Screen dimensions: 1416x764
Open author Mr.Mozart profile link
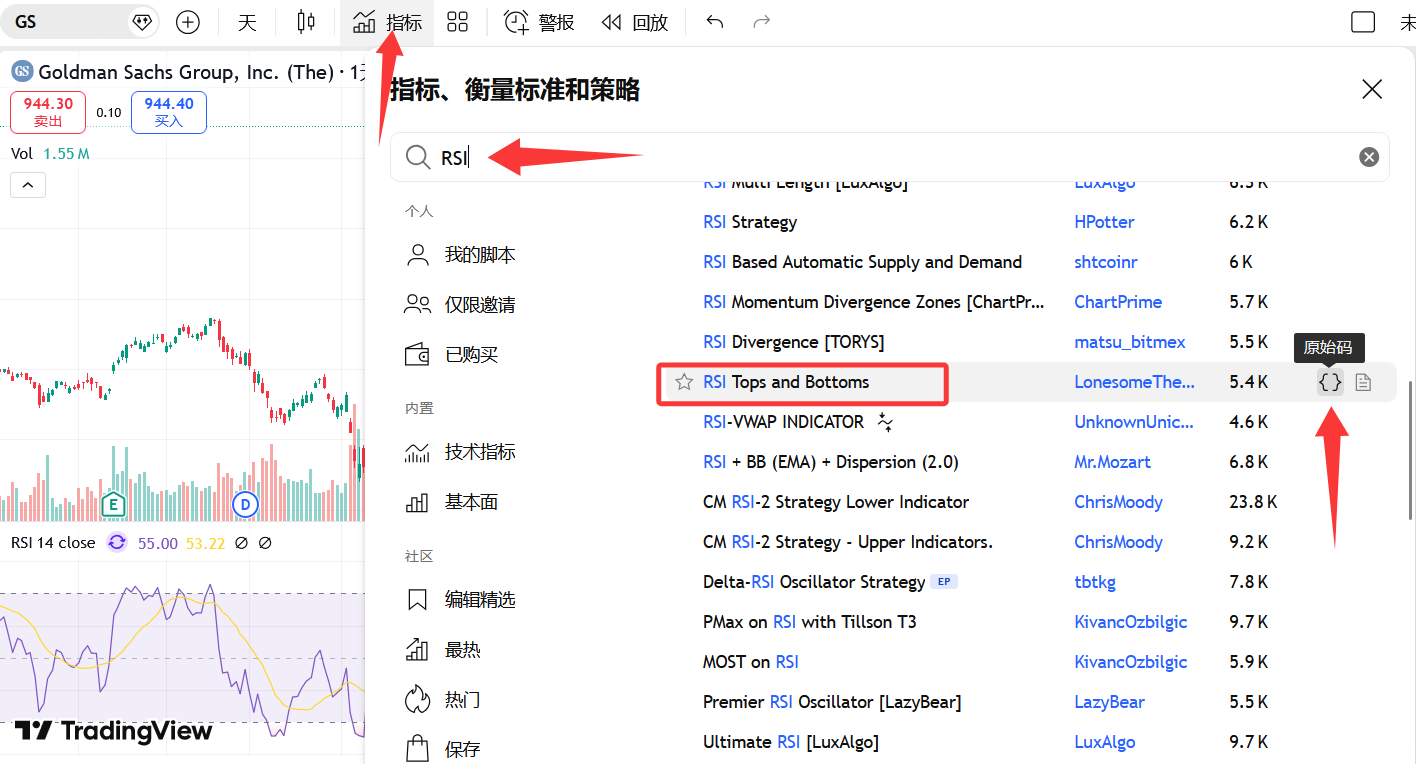(1112, 462)
